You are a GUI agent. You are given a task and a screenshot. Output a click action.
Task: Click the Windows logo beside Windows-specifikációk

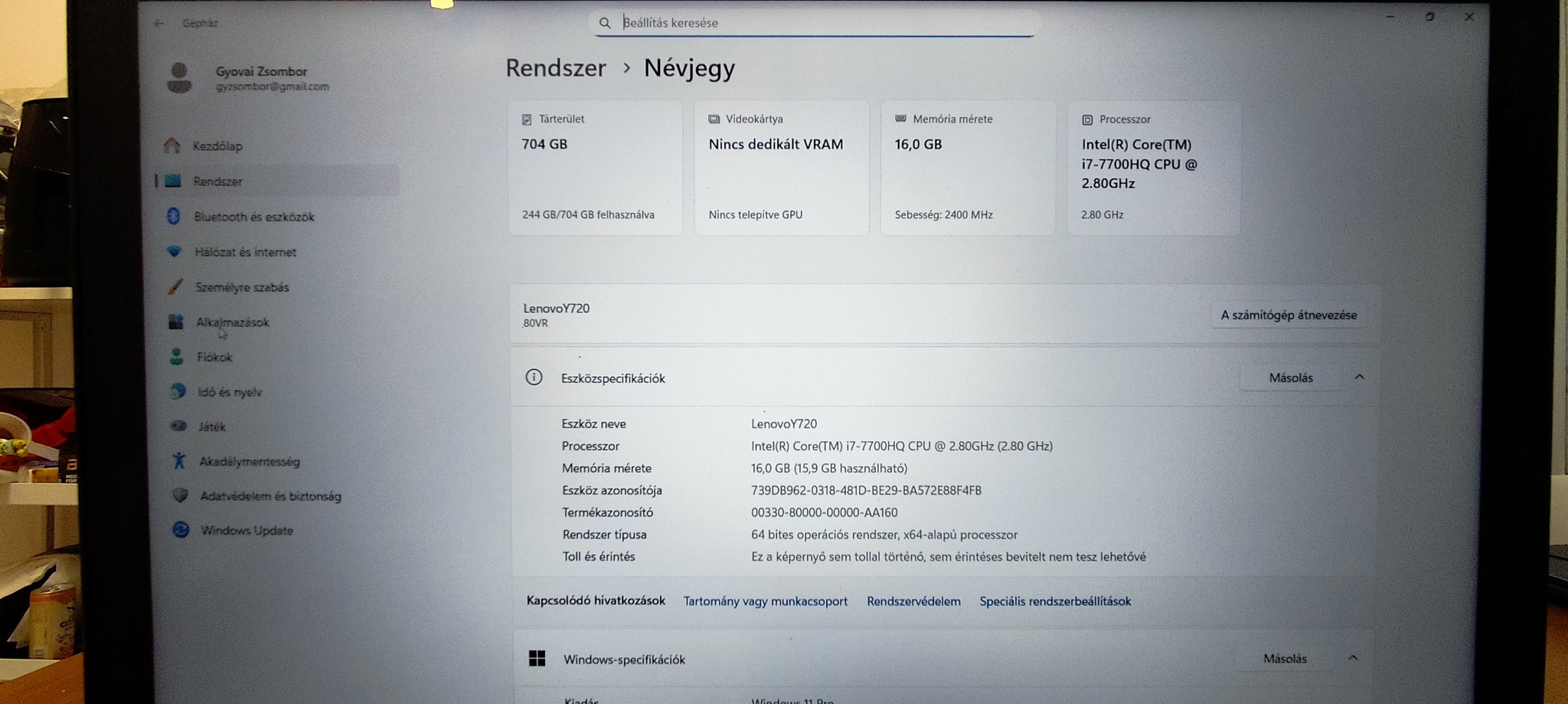click(x=537, y=658)
